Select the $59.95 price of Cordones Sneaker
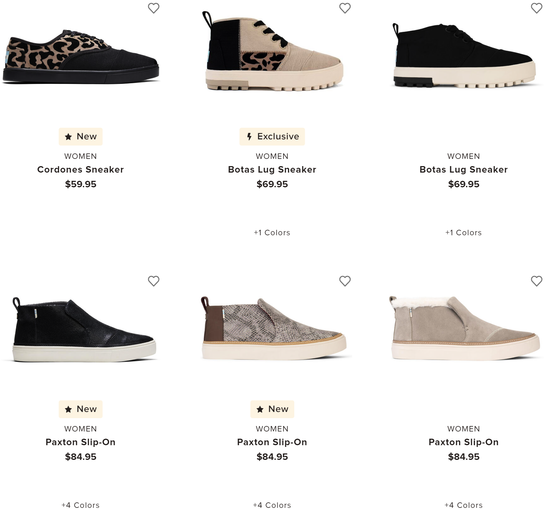The width and height of the screenshot is (550, 513). (x=80, y=184)
